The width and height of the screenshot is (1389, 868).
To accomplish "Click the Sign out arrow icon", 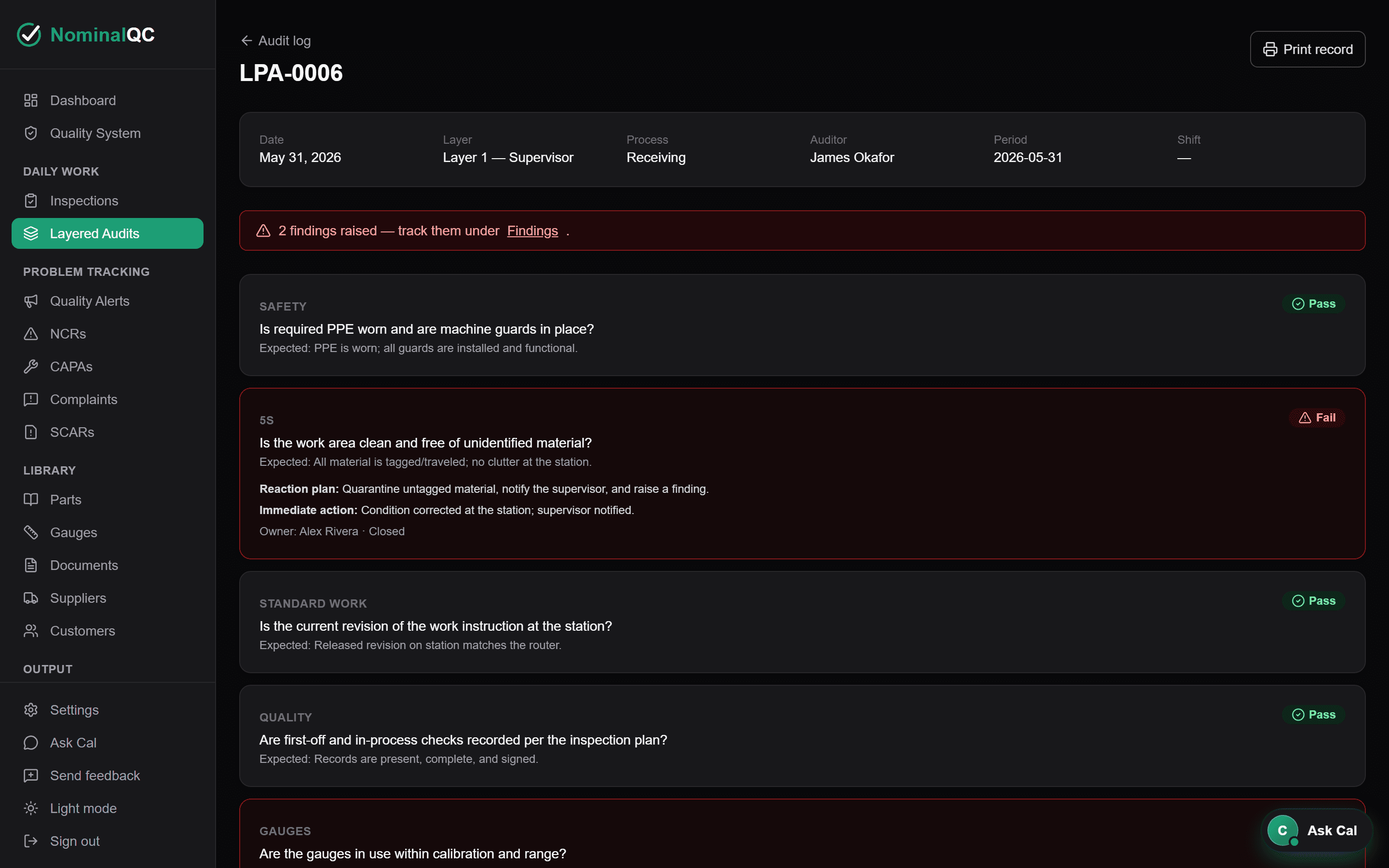I will coord(31,841).
